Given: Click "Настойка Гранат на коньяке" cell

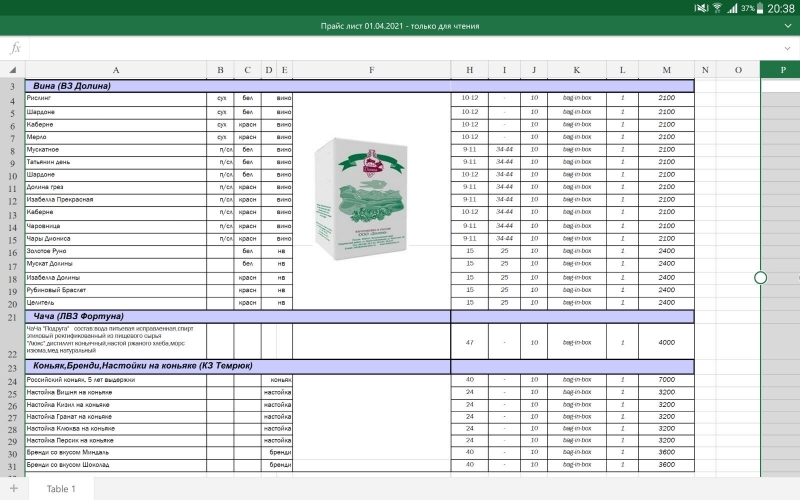Looking at the screenshot, I should tap(116, 417).
